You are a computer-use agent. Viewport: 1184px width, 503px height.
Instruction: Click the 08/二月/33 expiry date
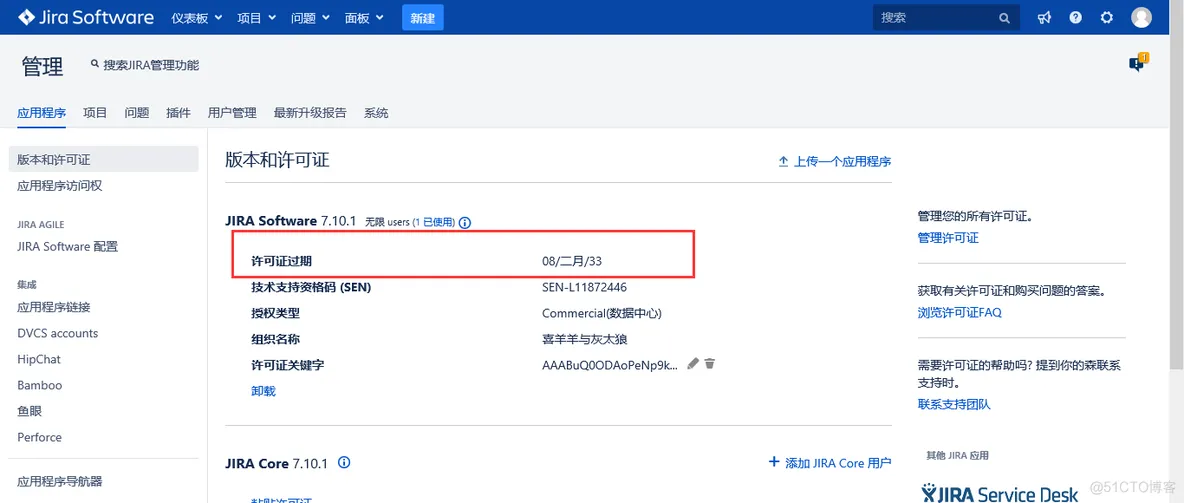point(572,261)
